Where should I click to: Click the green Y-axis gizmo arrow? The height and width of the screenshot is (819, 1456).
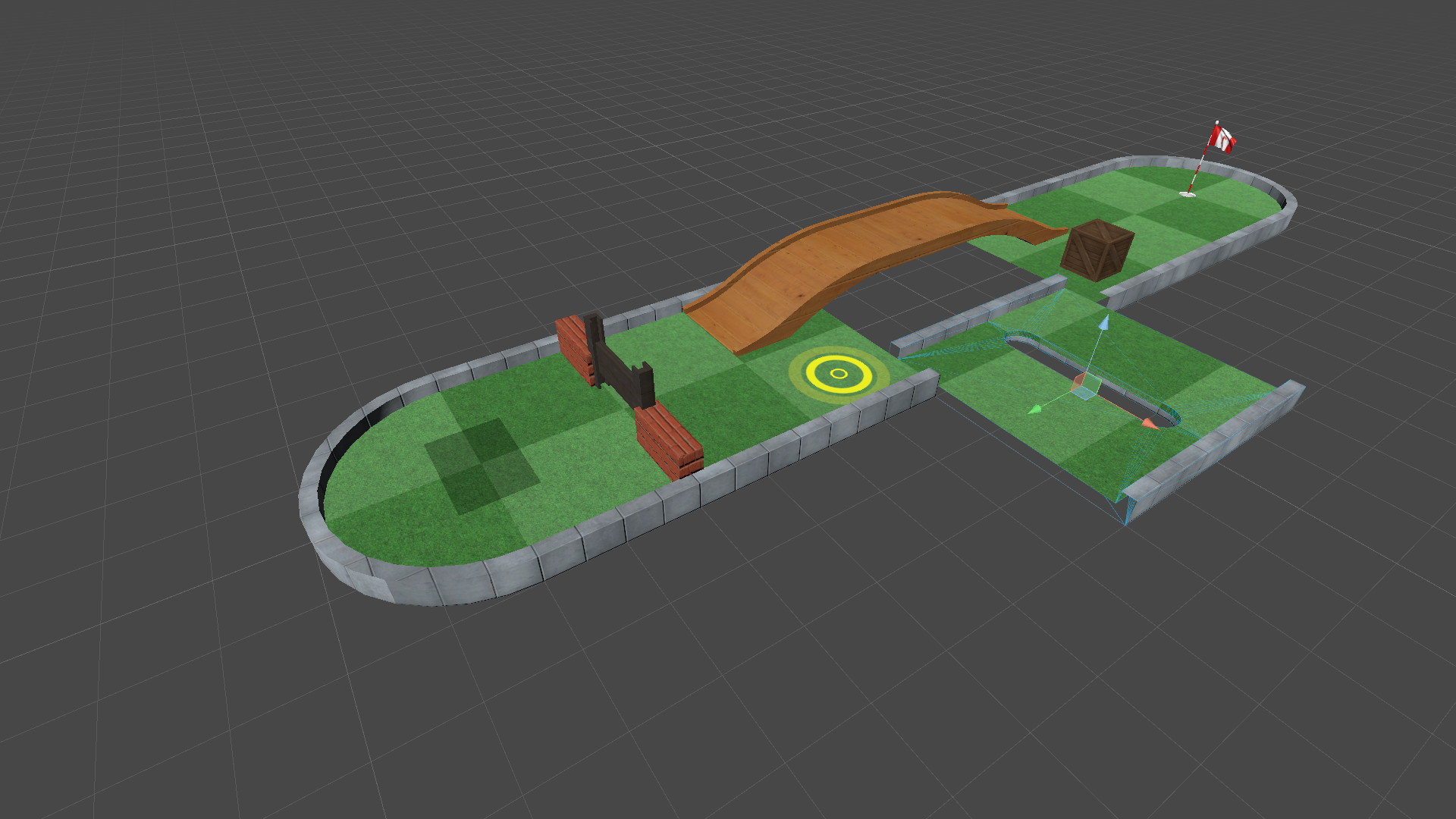[x=1036, y=410]
